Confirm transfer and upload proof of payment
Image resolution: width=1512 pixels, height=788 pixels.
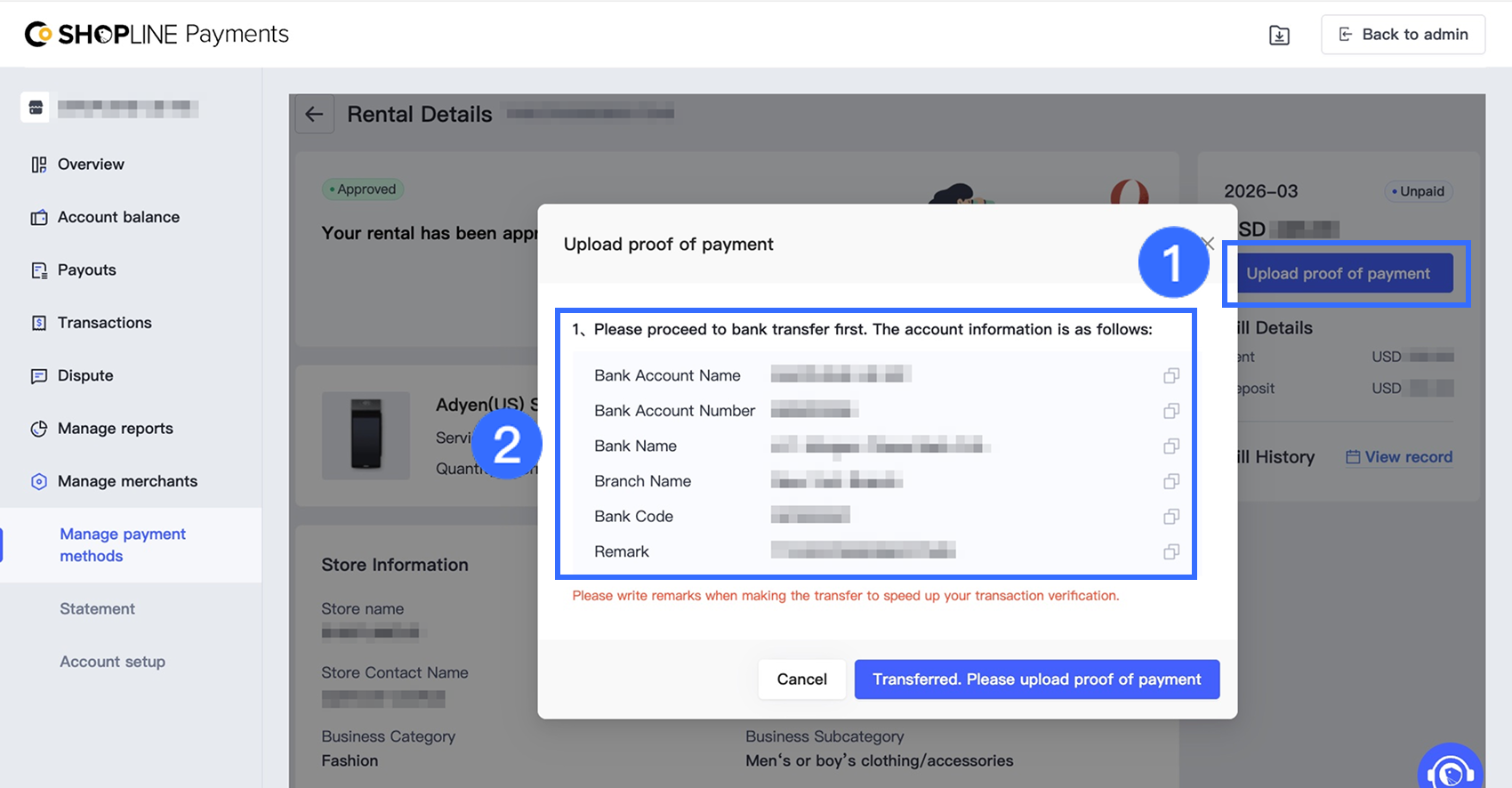[1036, 679]
